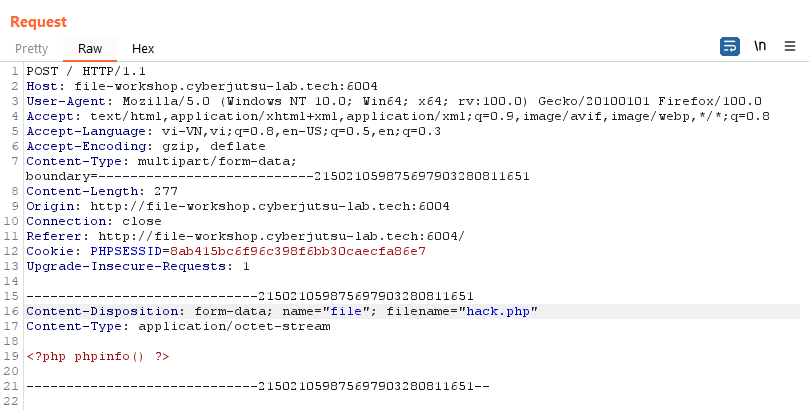The height and width of the screenshot is (410, 809).
Task: Click the Content-Length value 277
Action: point(166,191)
